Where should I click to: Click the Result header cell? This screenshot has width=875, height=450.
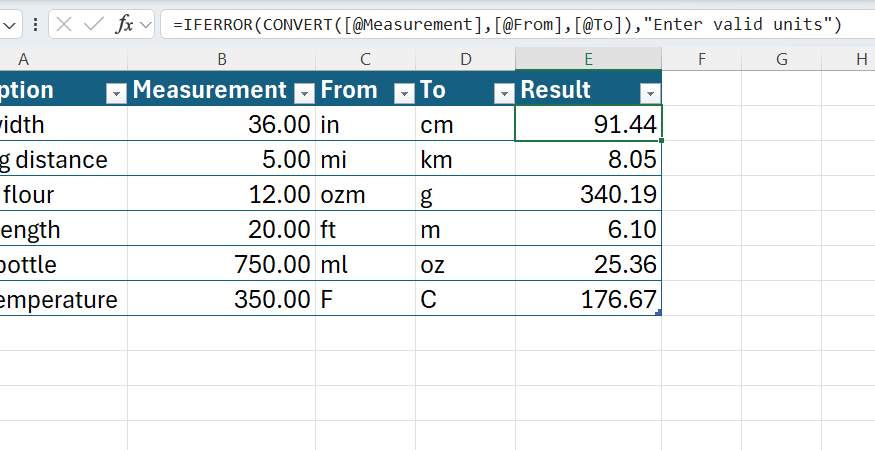pyautogui.click(x=588, y=89)
